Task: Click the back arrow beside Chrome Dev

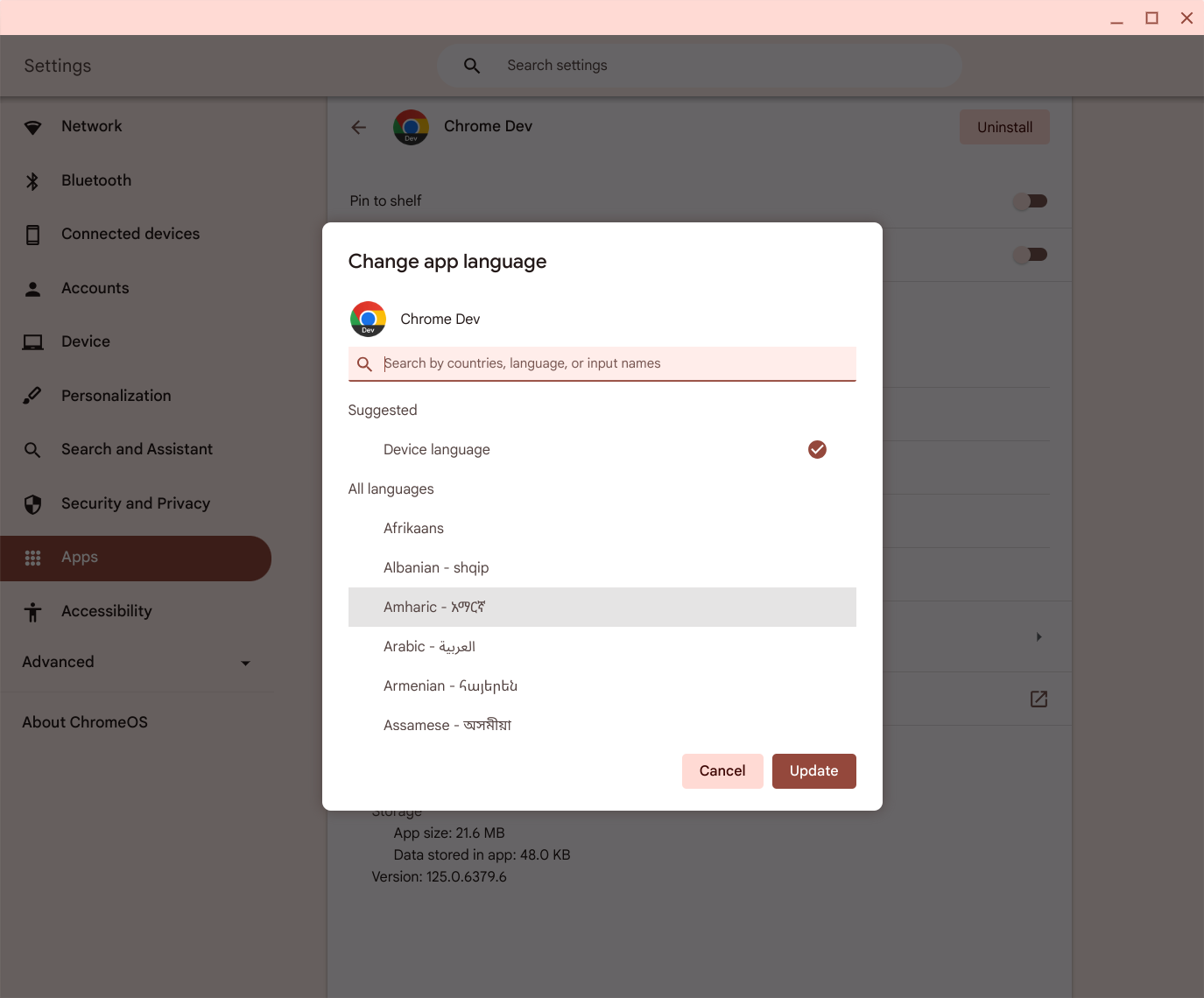Action: coord(358,127)
